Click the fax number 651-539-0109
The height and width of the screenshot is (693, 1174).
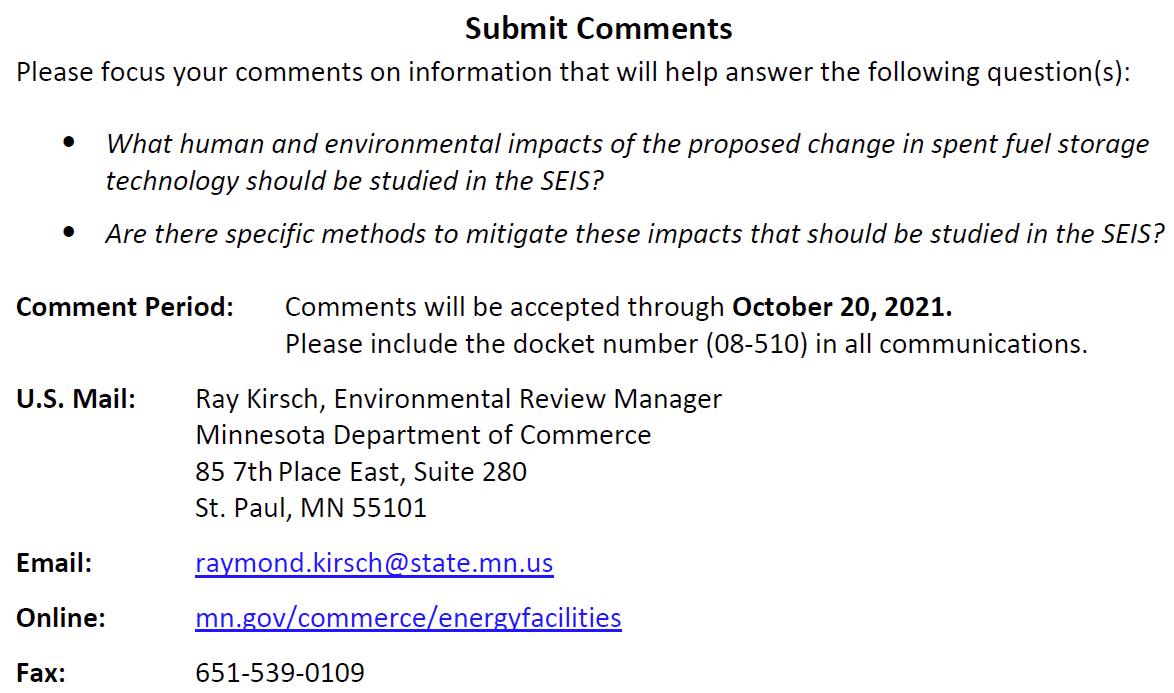280,673
